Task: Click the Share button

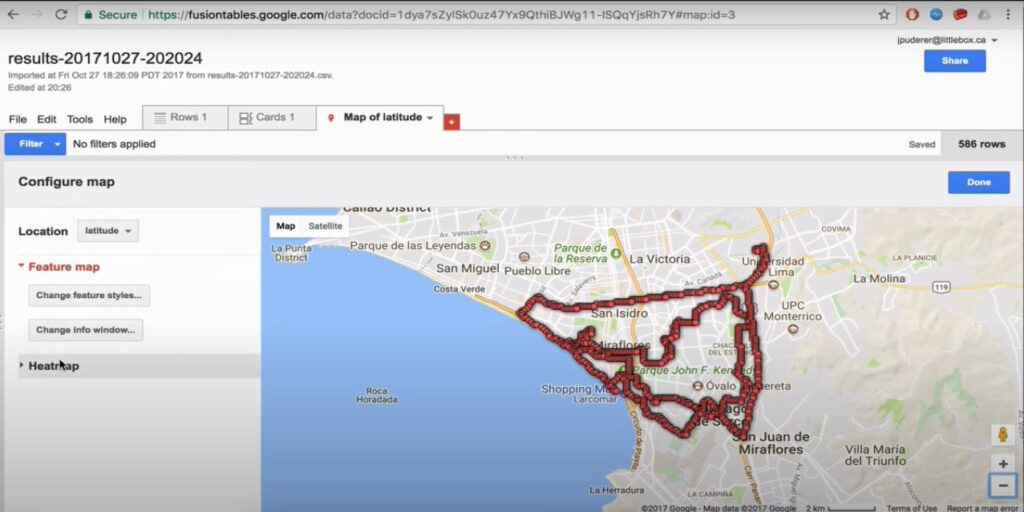Action: 954,61
